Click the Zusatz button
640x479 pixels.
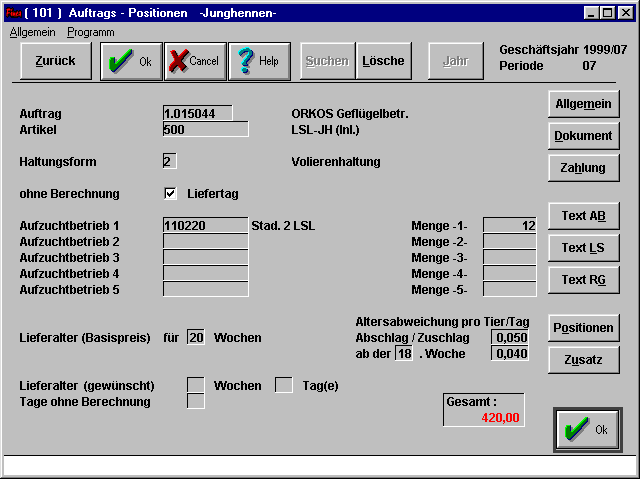click(x=583, y=359)
